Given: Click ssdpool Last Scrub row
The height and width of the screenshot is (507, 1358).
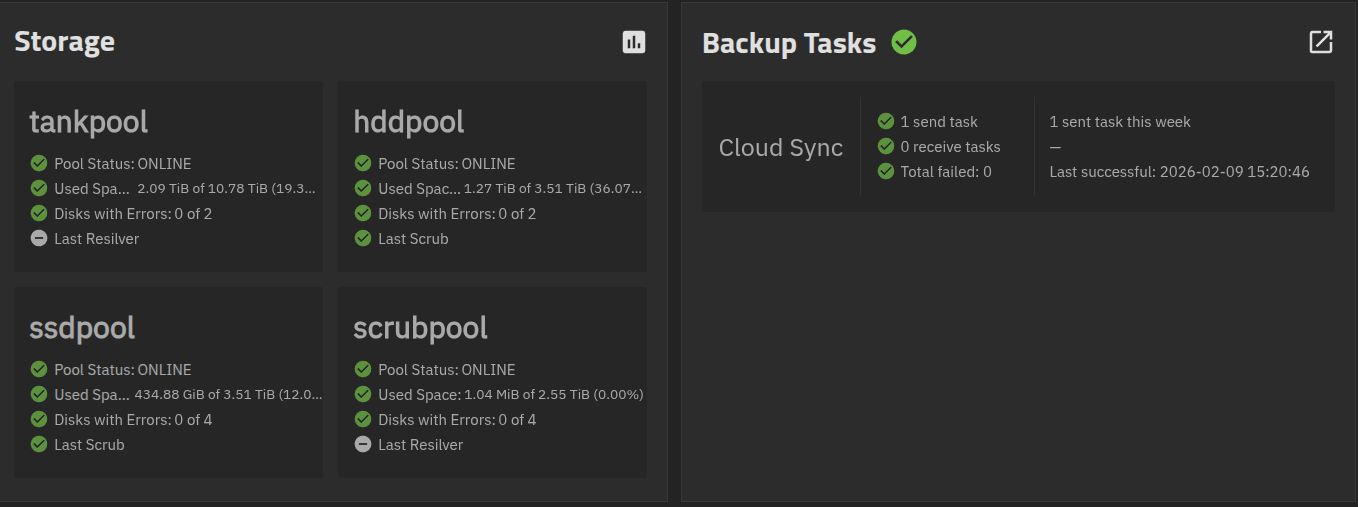Looking at the screenshot, I should pyautogui.click(x=89, y=445).
